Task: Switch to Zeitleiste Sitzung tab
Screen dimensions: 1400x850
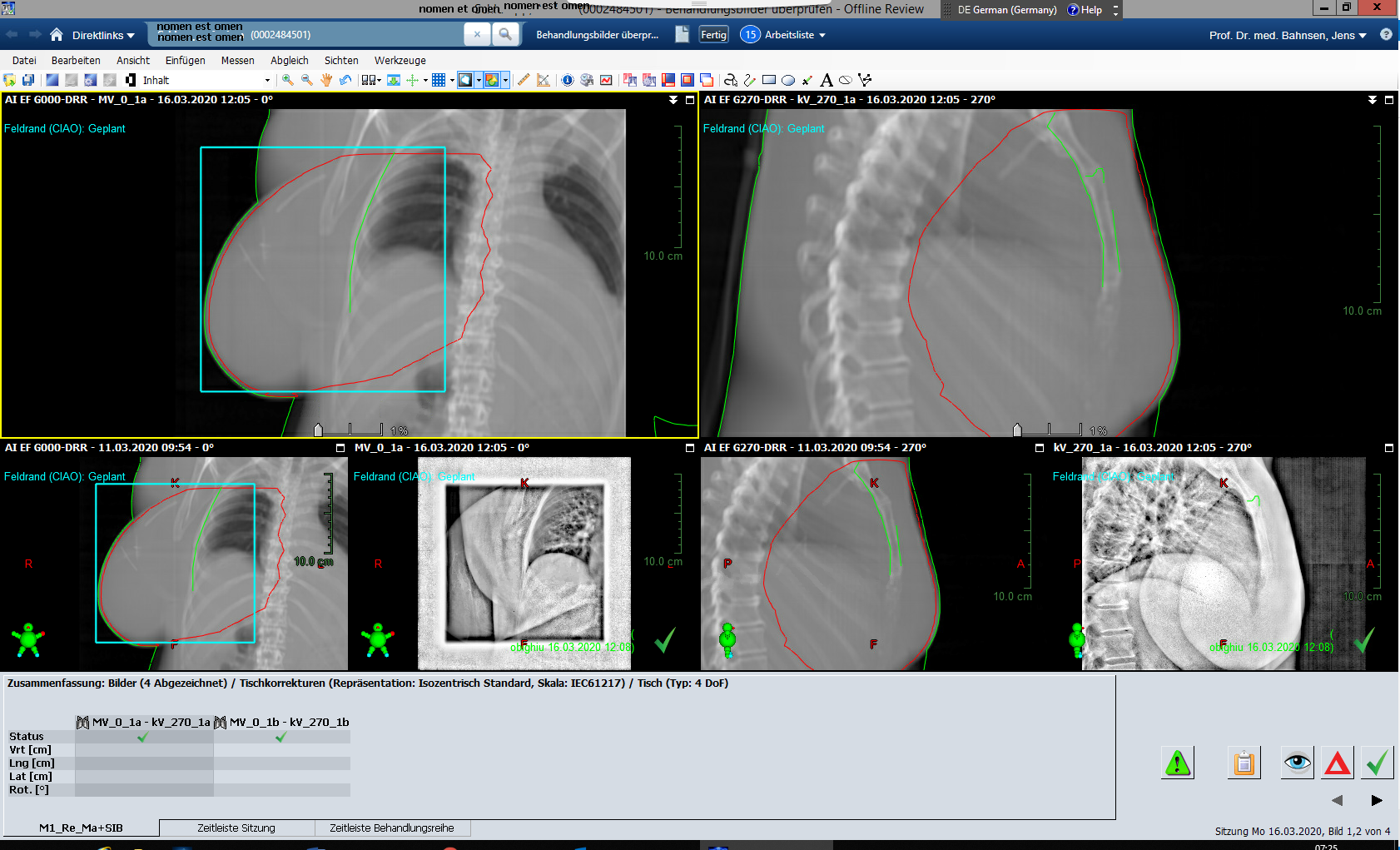Action: coord(236,828)
